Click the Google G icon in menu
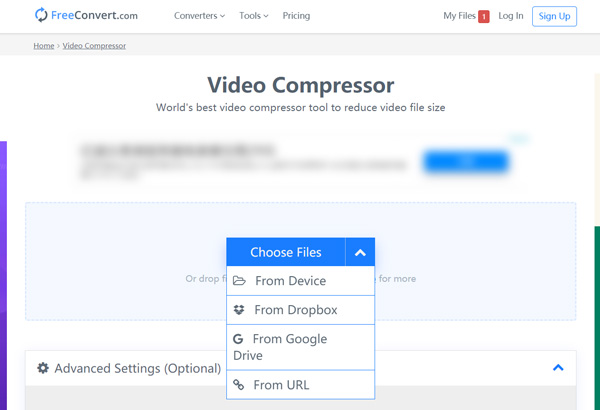The height and width of the screenshot is (410, 600). point(238,340)
